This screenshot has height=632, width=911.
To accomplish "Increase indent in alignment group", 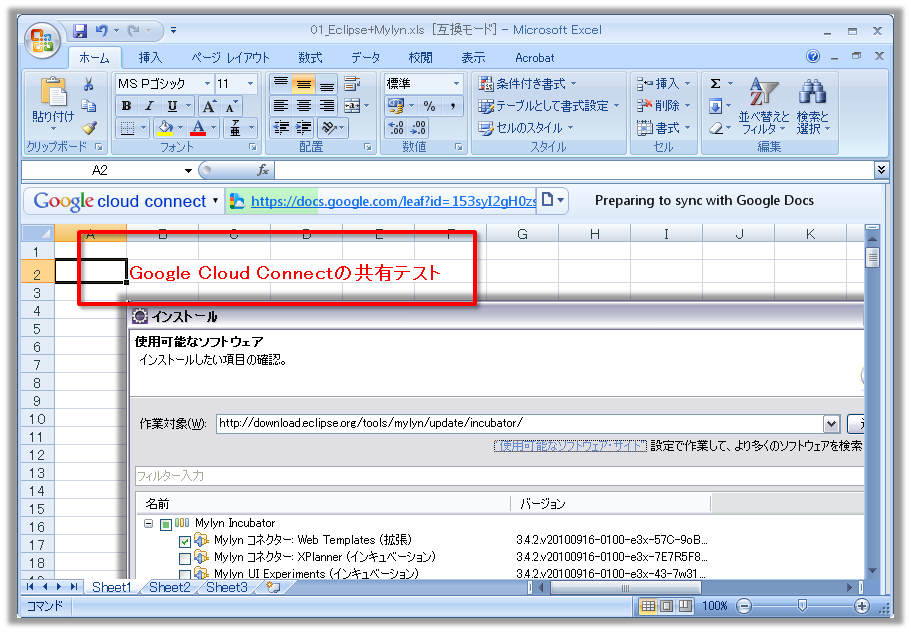I will coord(304,128).
